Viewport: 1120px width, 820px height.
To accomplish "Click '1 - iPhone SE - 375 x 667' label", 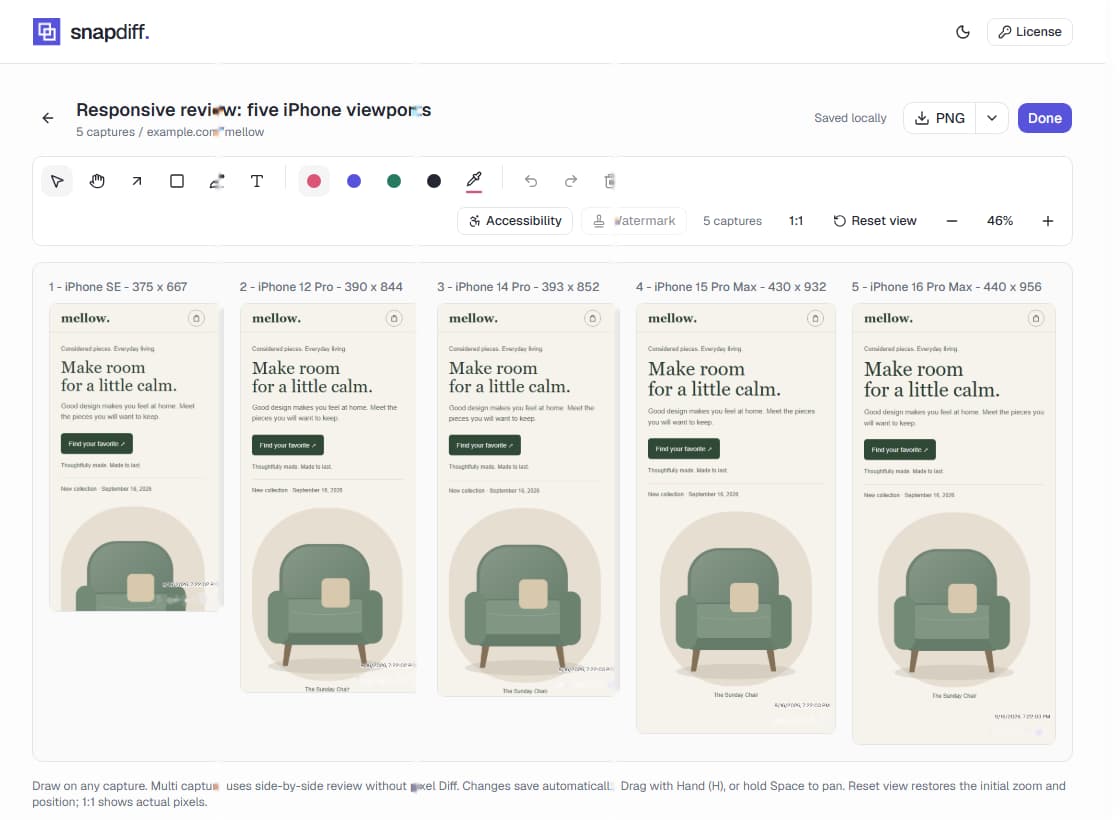I will pyautogui.click(x=118, y=286).
